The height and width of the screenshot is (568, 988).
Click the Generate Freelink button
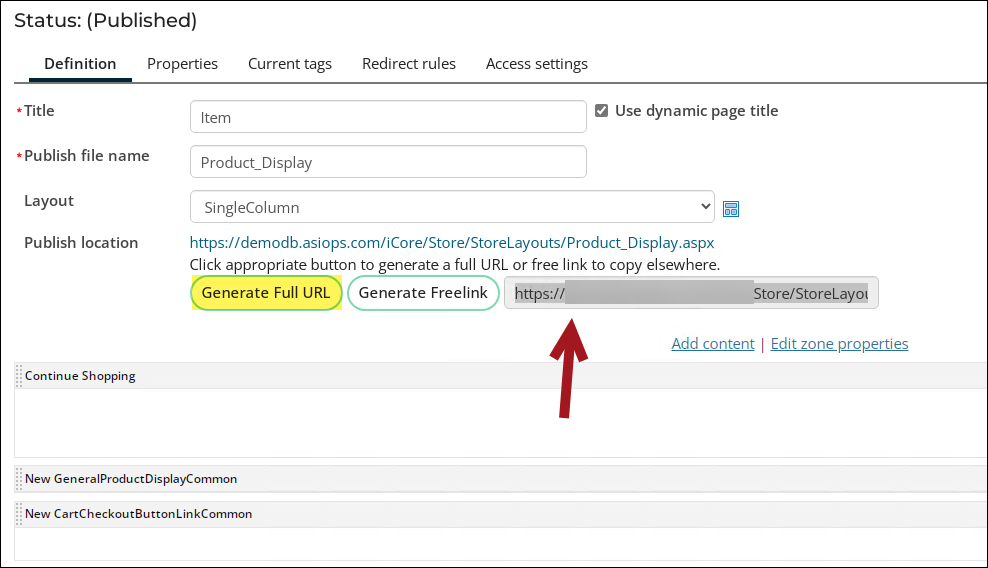point(423,293)
